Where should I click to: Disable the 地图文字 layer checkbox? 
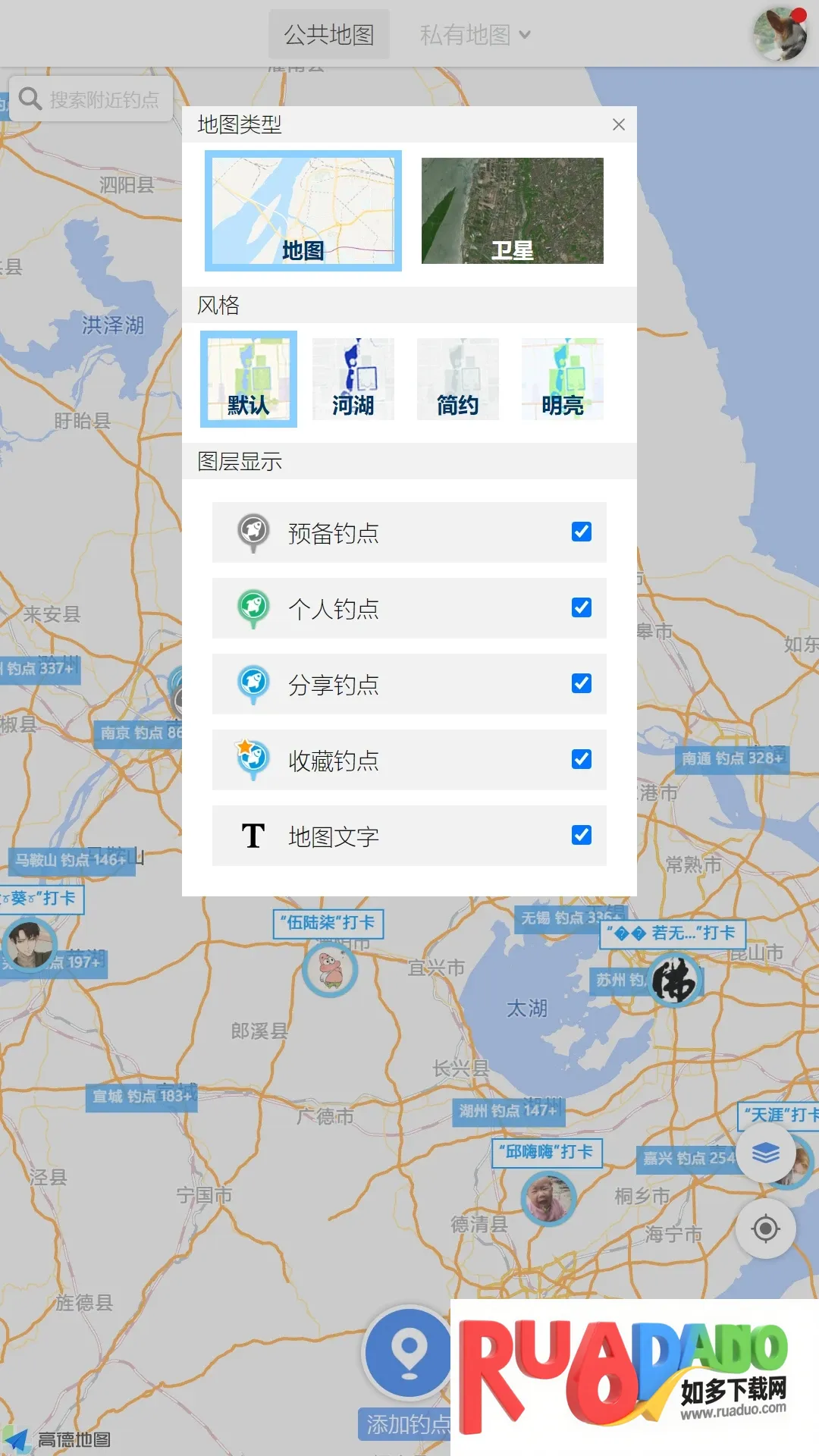(x=582, y=836)
